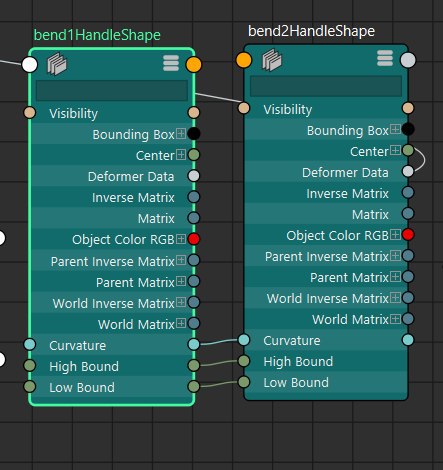The image size is (443, 470).
Task: Expand Bounding Box attribute on bend2HandleShape
Action: point(395,129)
